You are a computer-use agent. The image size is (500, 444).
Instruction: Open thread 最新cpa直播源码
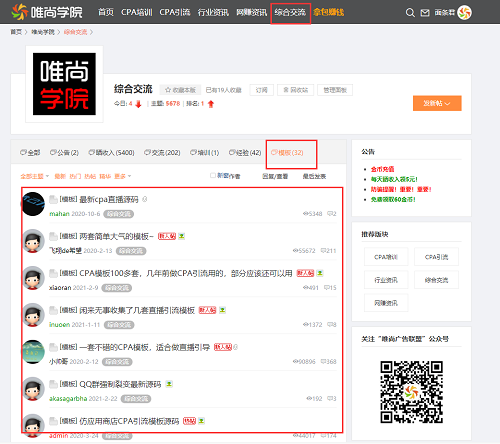pos(109,199)
